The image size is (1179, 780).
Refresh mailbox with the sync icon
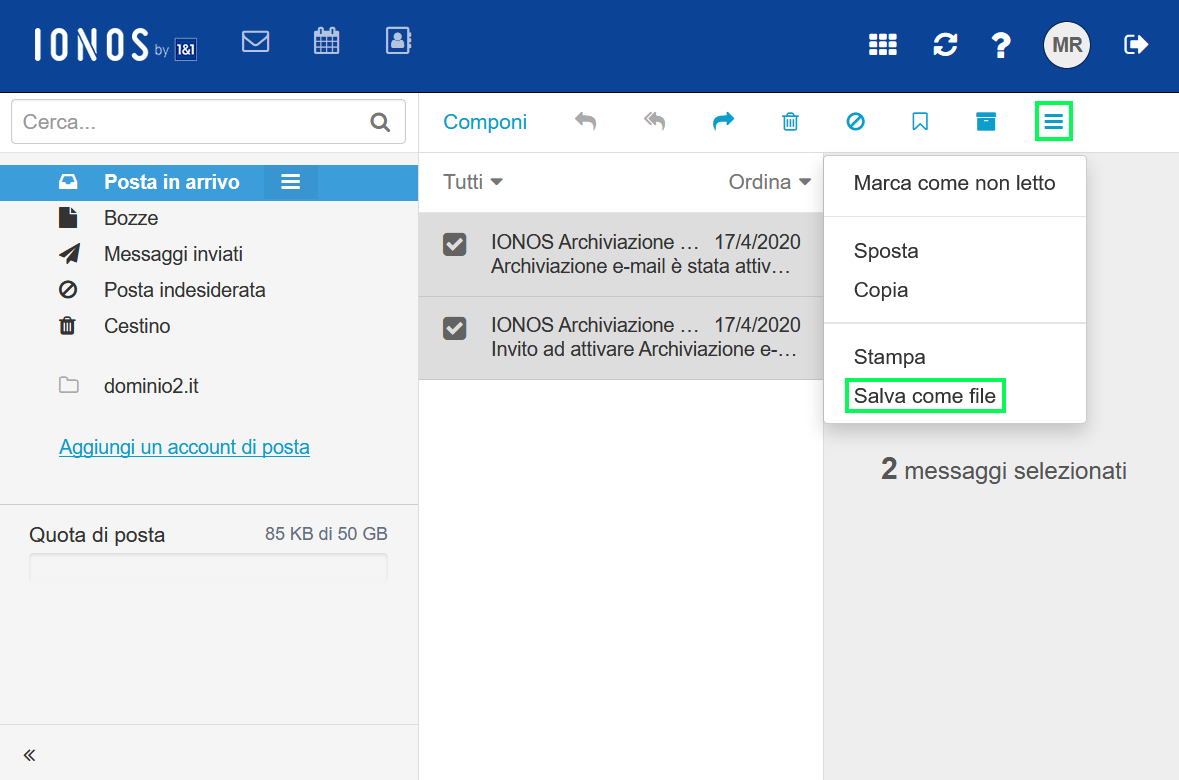coord(944,45)
